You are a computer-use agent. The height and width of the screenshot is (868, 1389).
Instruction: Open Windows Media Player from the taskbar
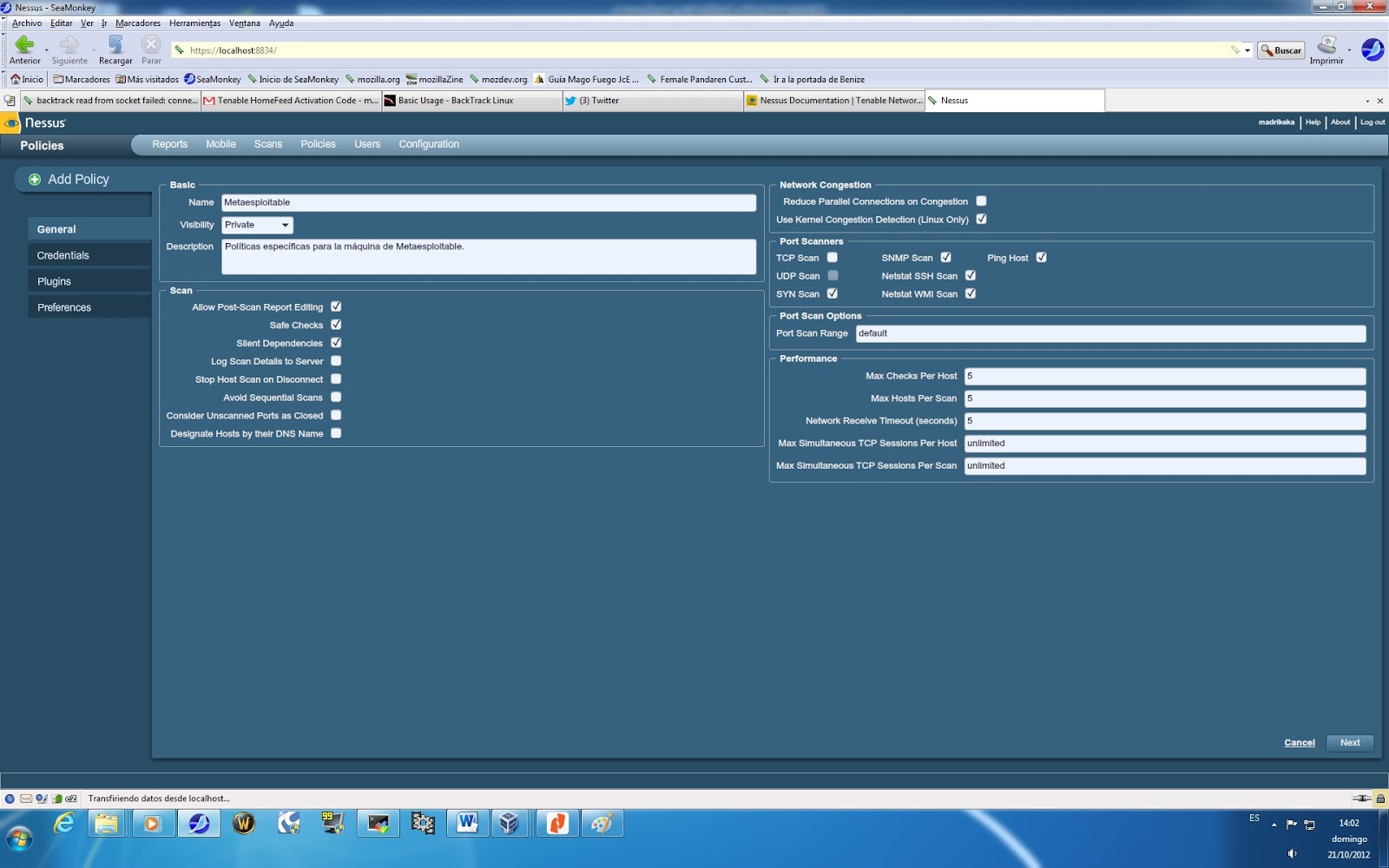(x=153, y=823)
